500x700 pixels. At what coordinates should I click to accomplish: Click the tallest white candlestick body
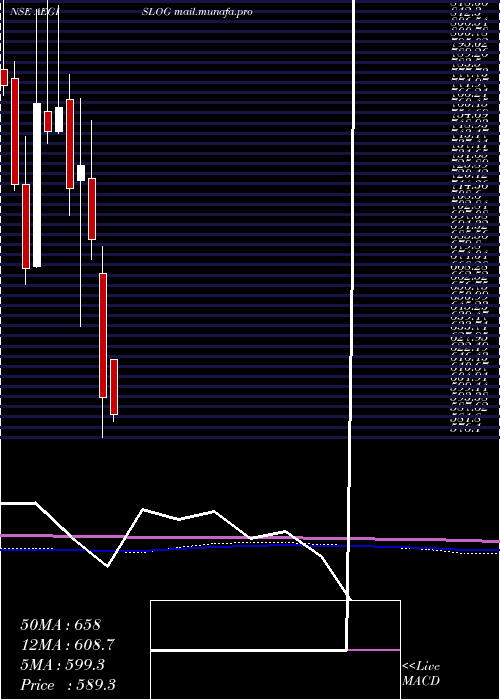point(37,185)
